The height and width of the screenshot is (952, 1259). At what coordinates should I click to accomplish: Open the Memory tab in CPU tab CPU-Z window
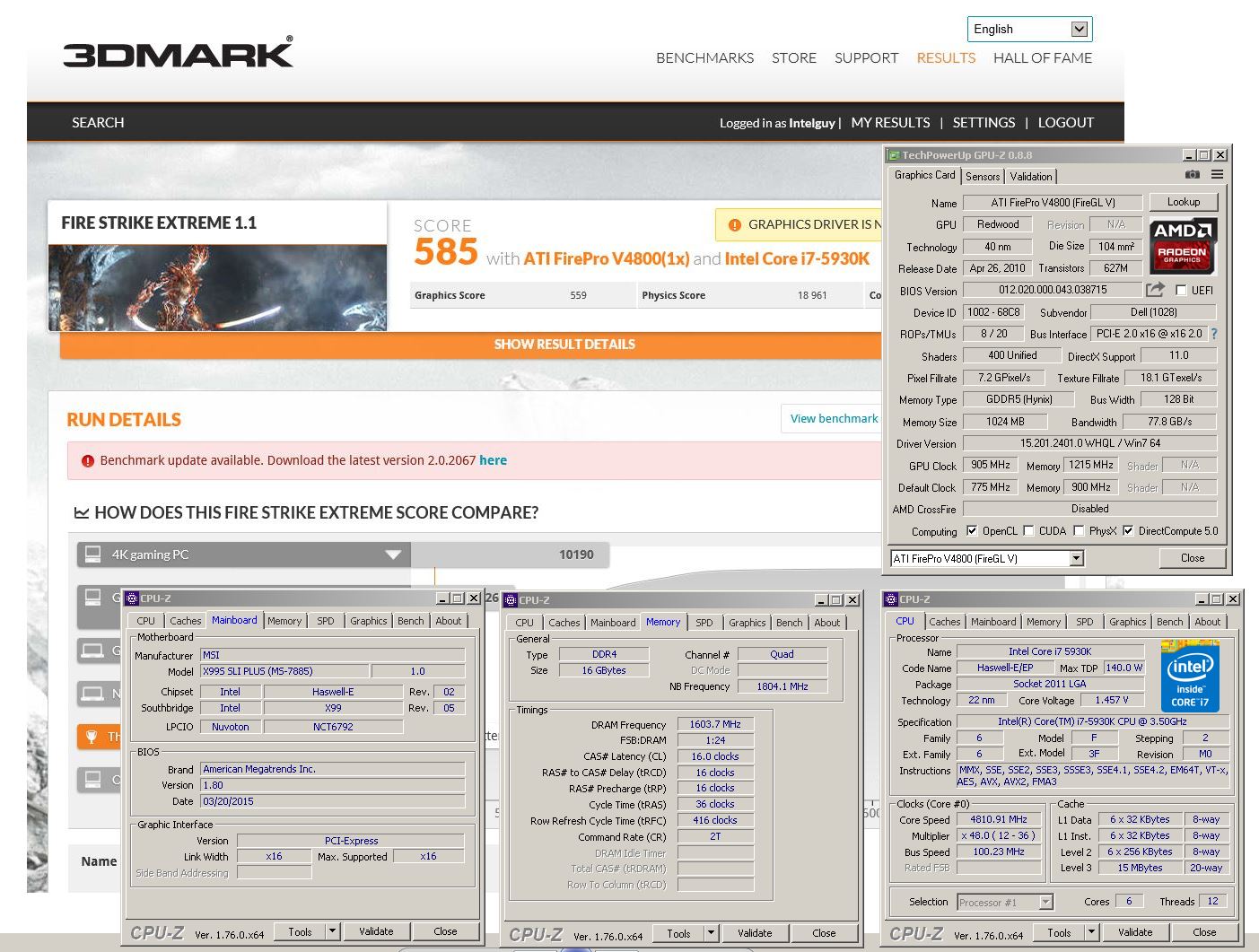tap(1044, 622)
